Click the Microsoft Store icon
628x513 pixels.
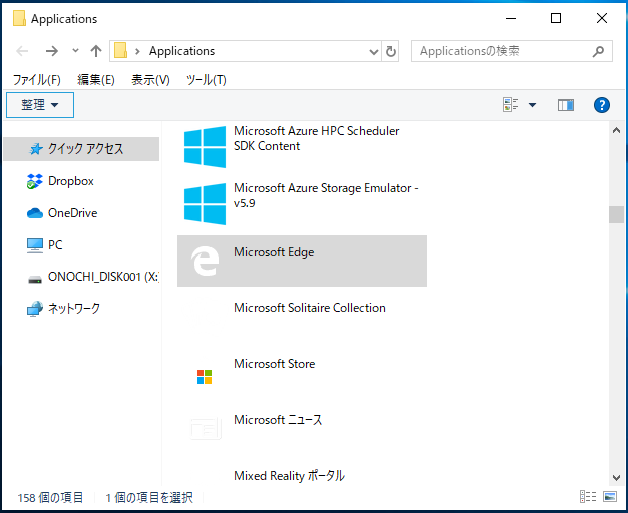(x=204, y=377)
